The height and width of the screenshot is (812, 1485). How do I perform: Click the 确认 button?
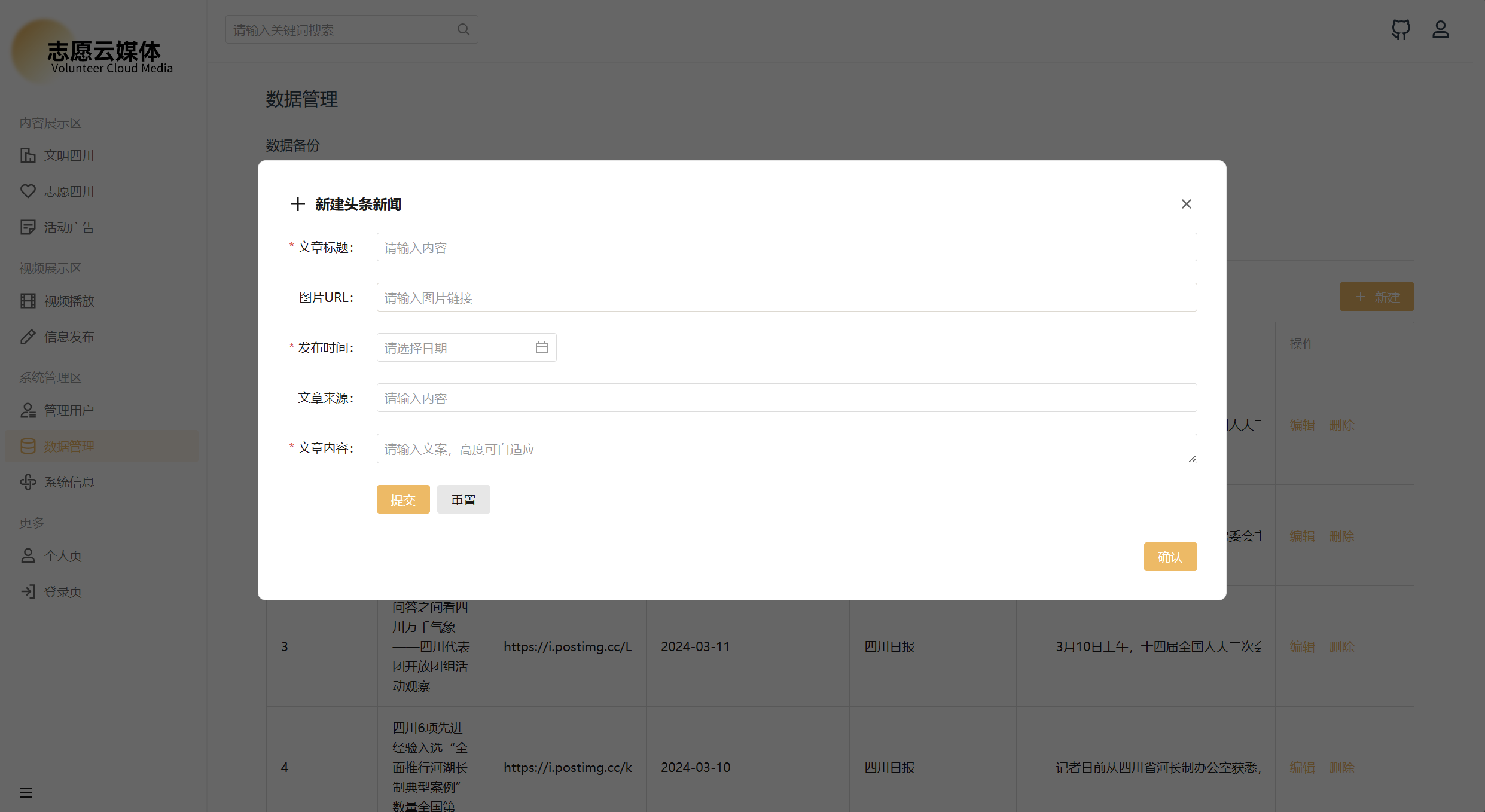1170,557
